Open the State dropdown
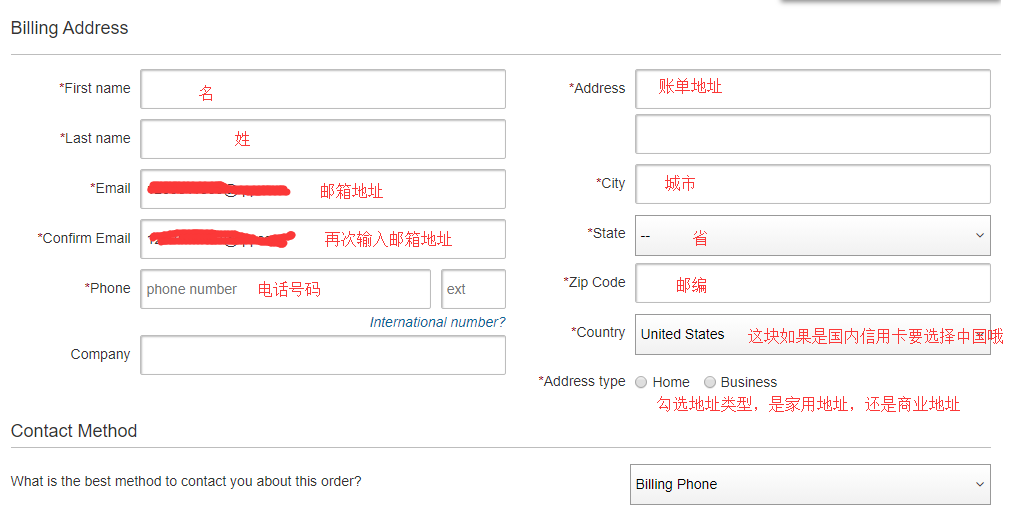Image resolution: width=1013 pixels, height=519 pixels. click(812, 236)
